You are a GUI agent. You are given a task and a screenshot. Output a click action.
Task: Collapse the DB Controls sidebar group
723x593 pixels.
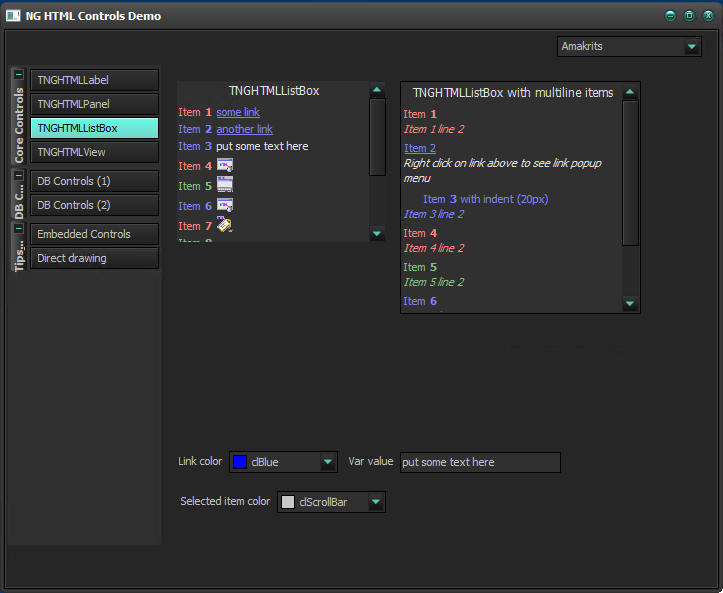[19, 175]
